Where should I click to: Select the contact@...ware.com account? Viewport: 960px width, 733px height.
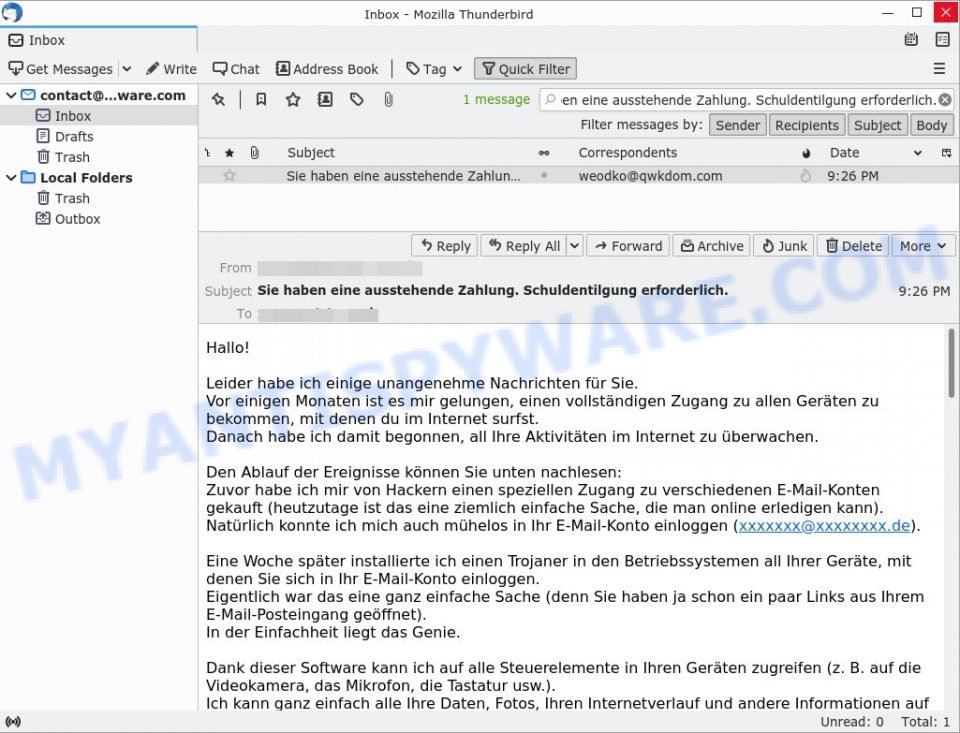click(113, 95)
